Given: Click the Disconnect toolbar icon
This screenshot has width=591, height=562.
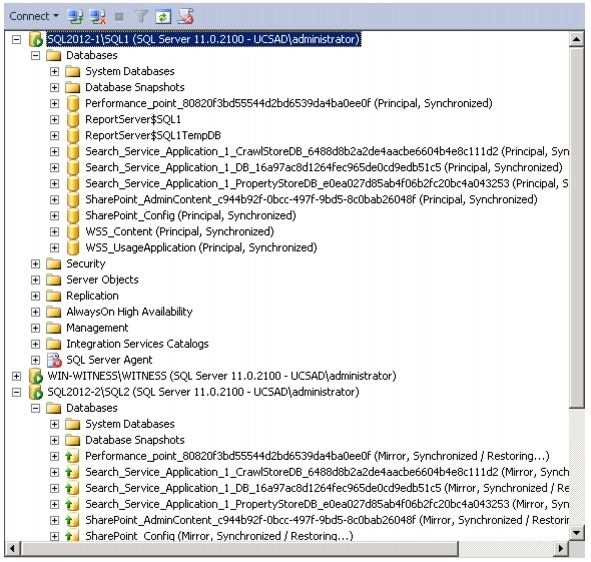Looking at the screenshot, I should coord(98,16).
